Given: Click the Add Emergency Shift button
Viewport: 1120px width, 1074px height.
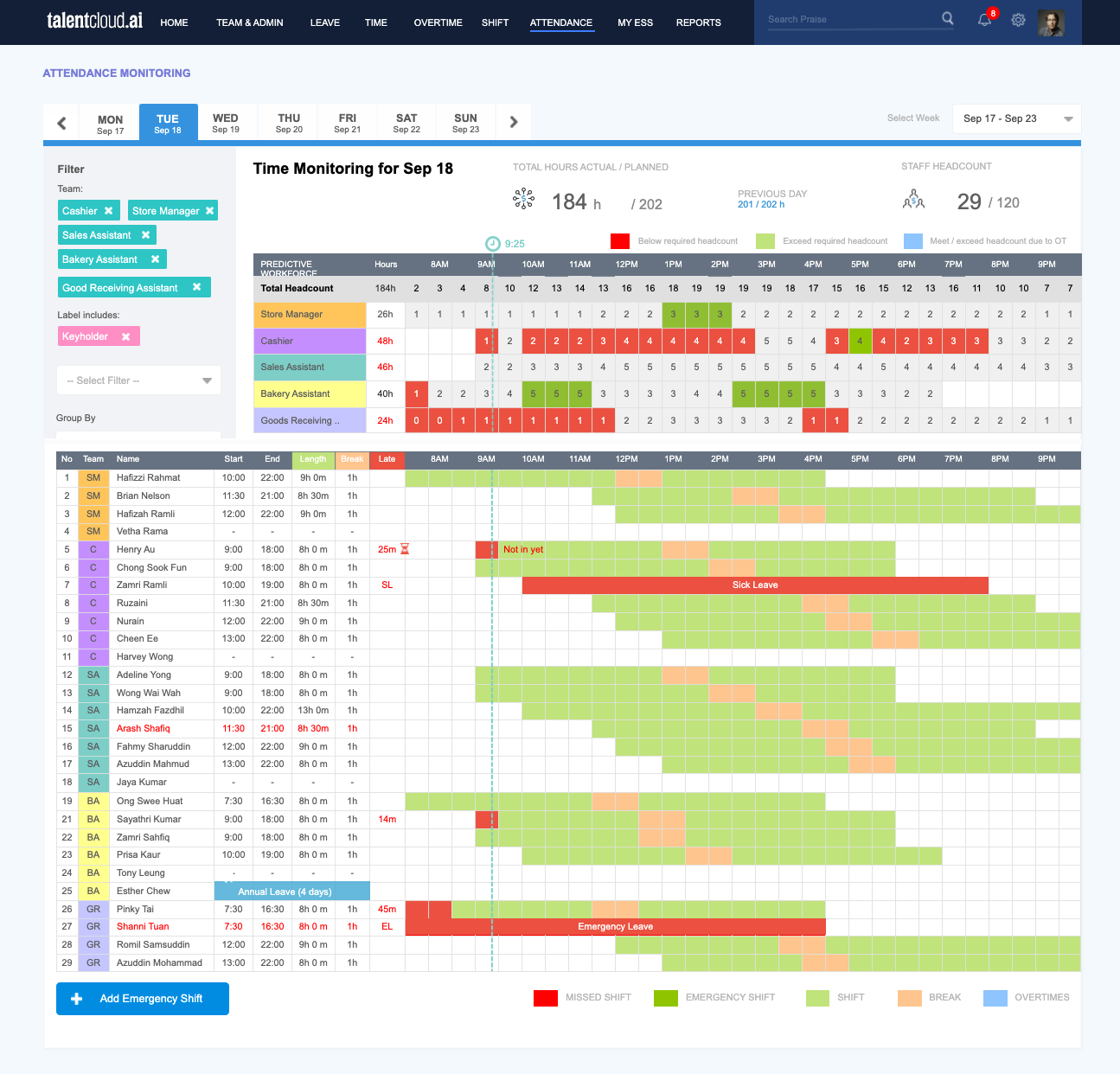Looking at the screenshot, I should pyautogui.click(x=143, y=999).
